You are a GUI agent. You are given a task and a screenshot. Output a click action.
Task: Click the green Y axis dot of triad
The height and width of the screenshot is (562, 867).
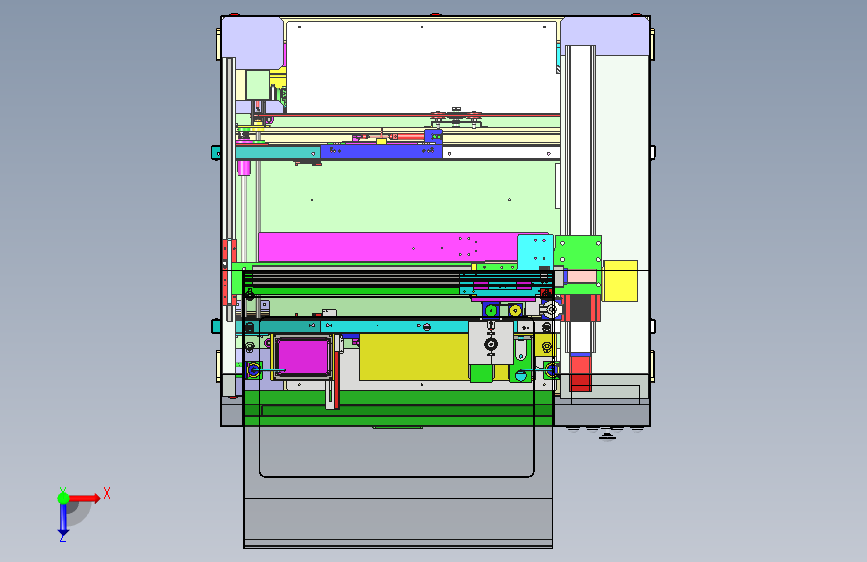63,498
